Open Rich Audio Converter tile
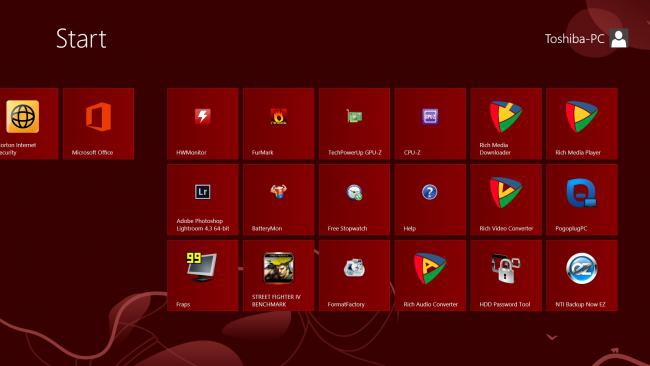This screenshot has height=366, width=650. [x=430, y=276]
